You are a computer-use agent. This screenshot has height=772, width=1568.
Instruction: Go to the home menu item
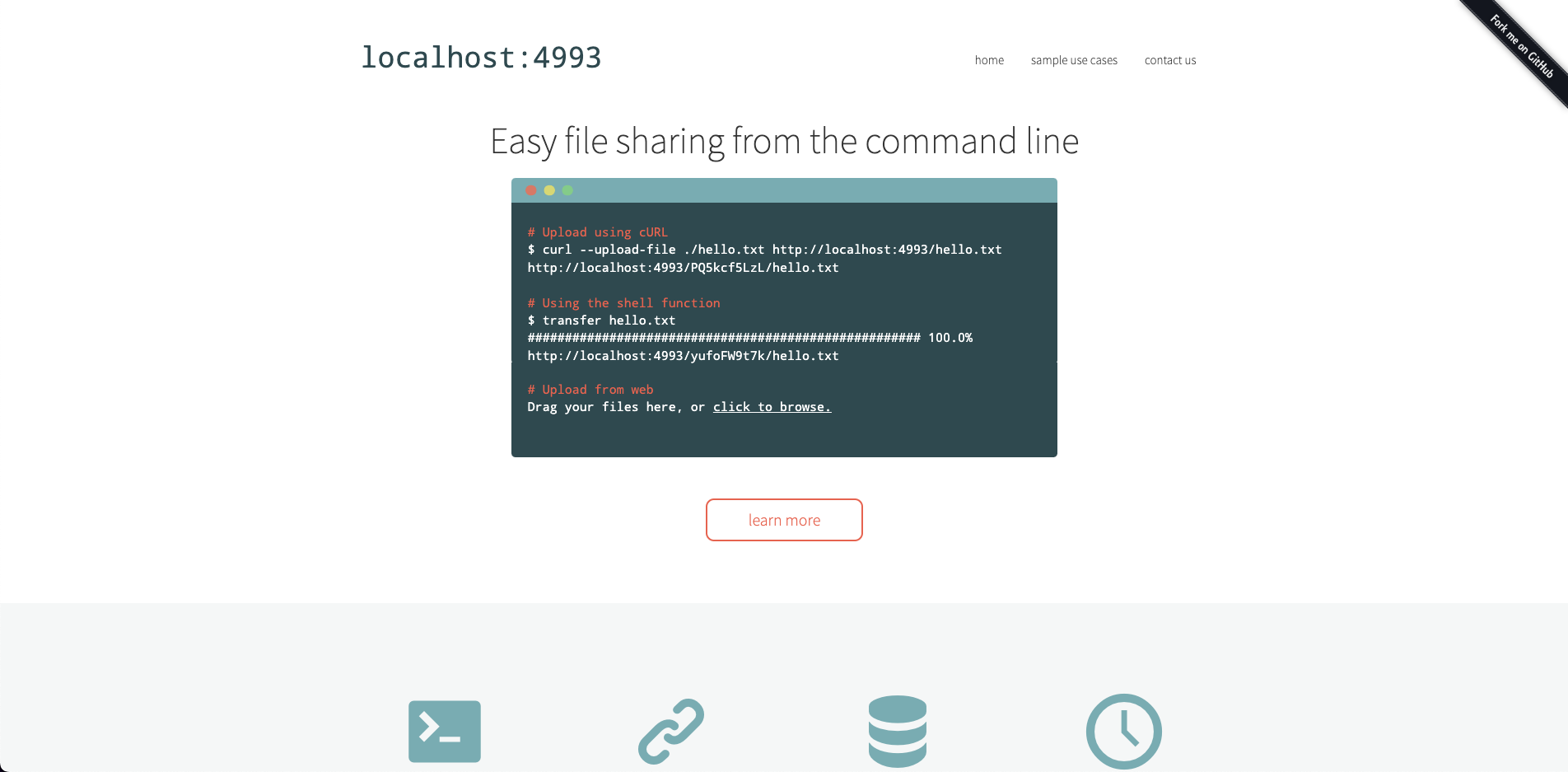pos(989,60)
